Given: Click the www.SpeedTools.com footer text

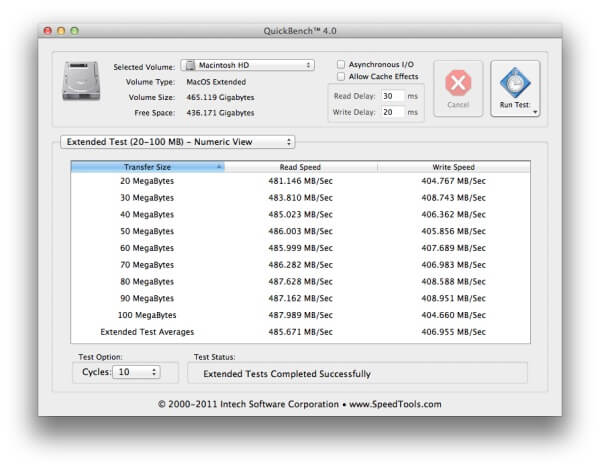Looking at the screenshot, I should point(395,404).
